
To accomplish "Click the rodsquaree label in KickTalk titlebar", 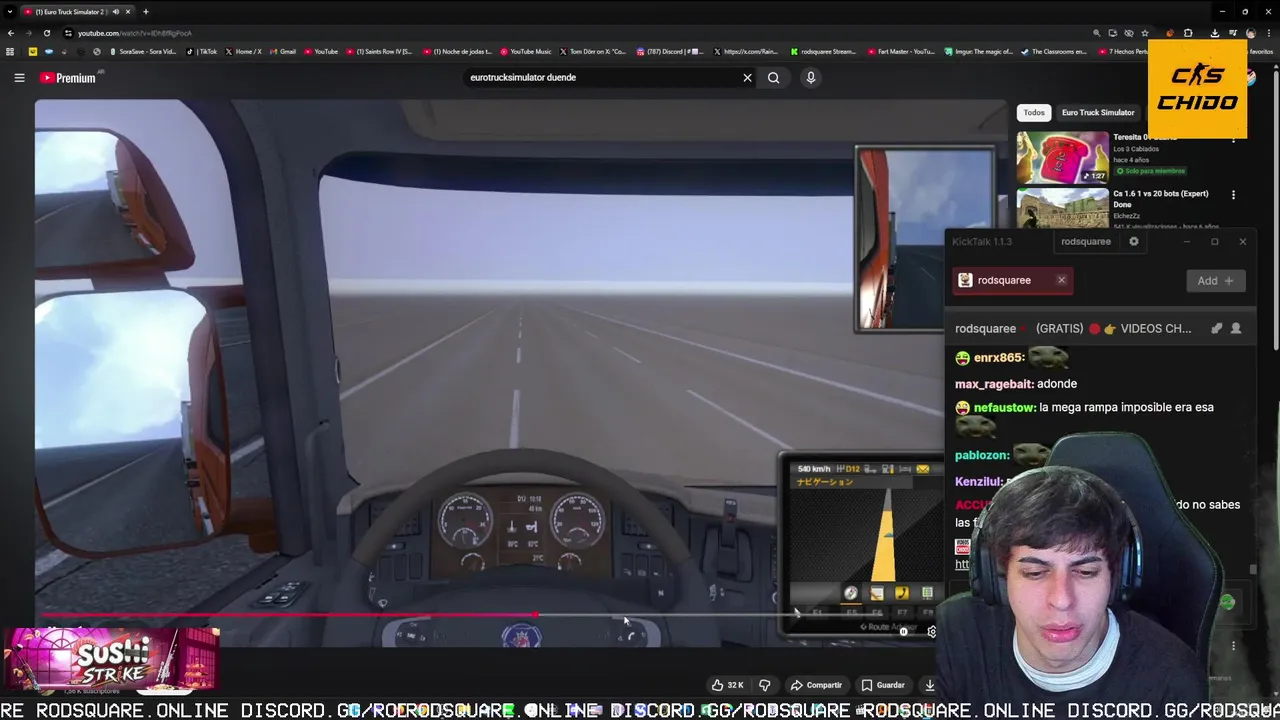I will 1086,241.
